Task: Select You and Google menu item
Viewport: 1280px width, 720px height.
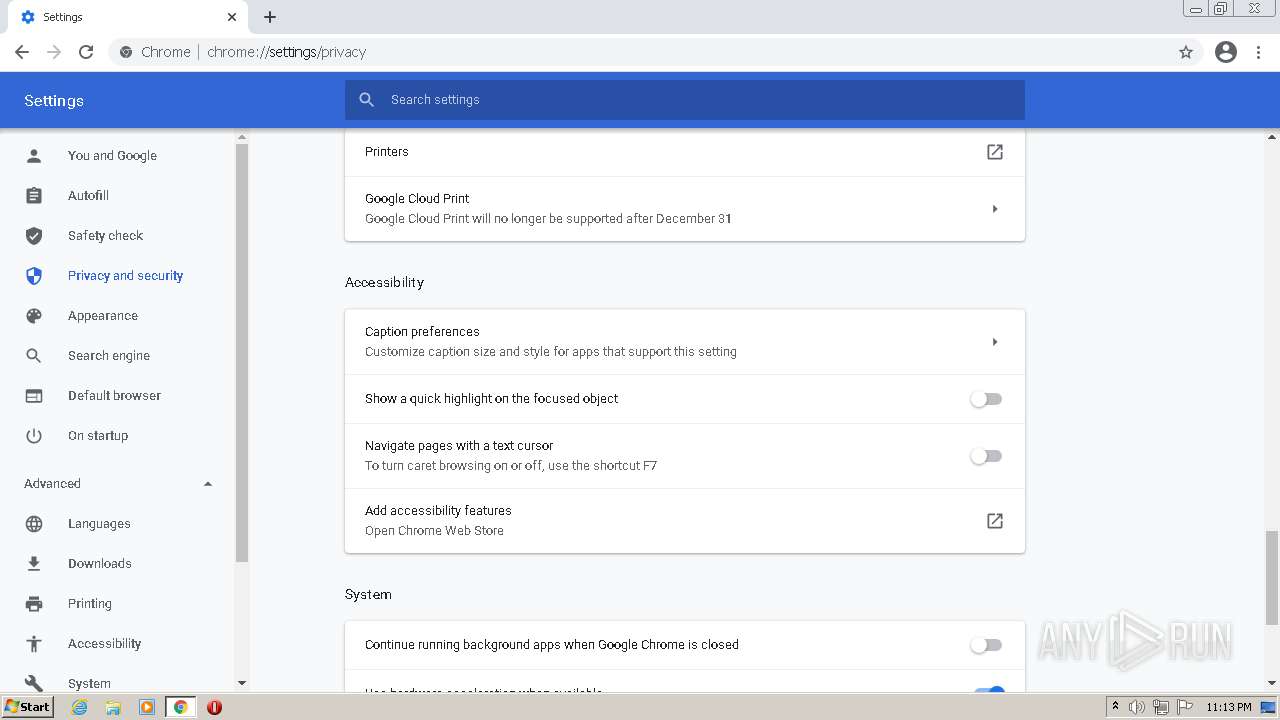Action: [112, 155]
